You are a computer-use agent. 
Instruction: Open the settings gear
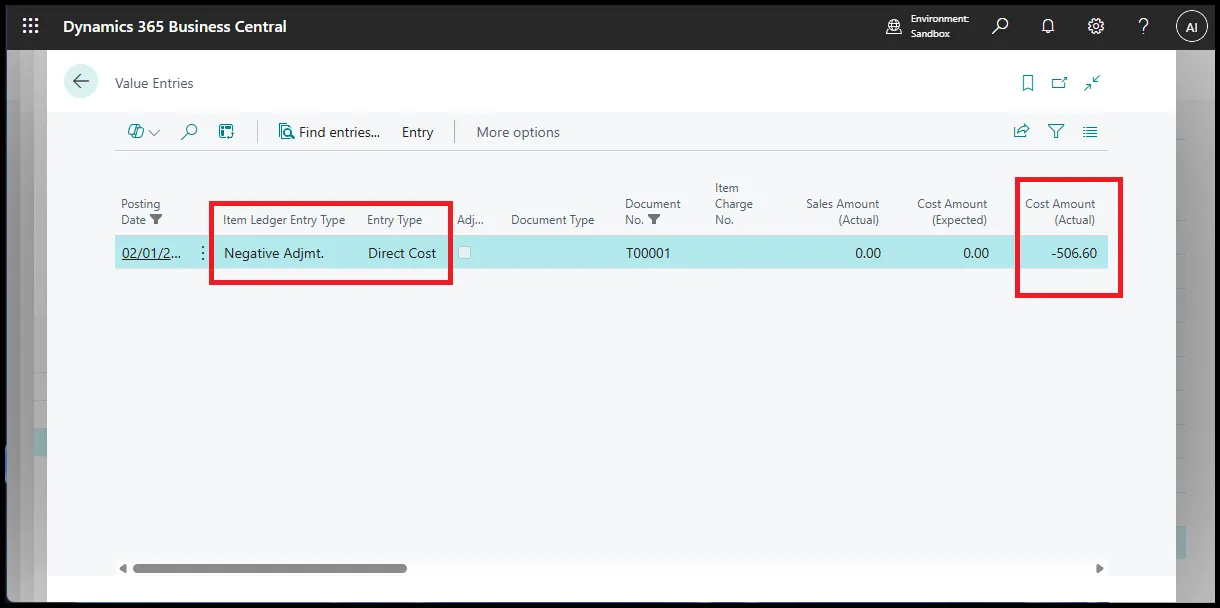(1096, 27)
